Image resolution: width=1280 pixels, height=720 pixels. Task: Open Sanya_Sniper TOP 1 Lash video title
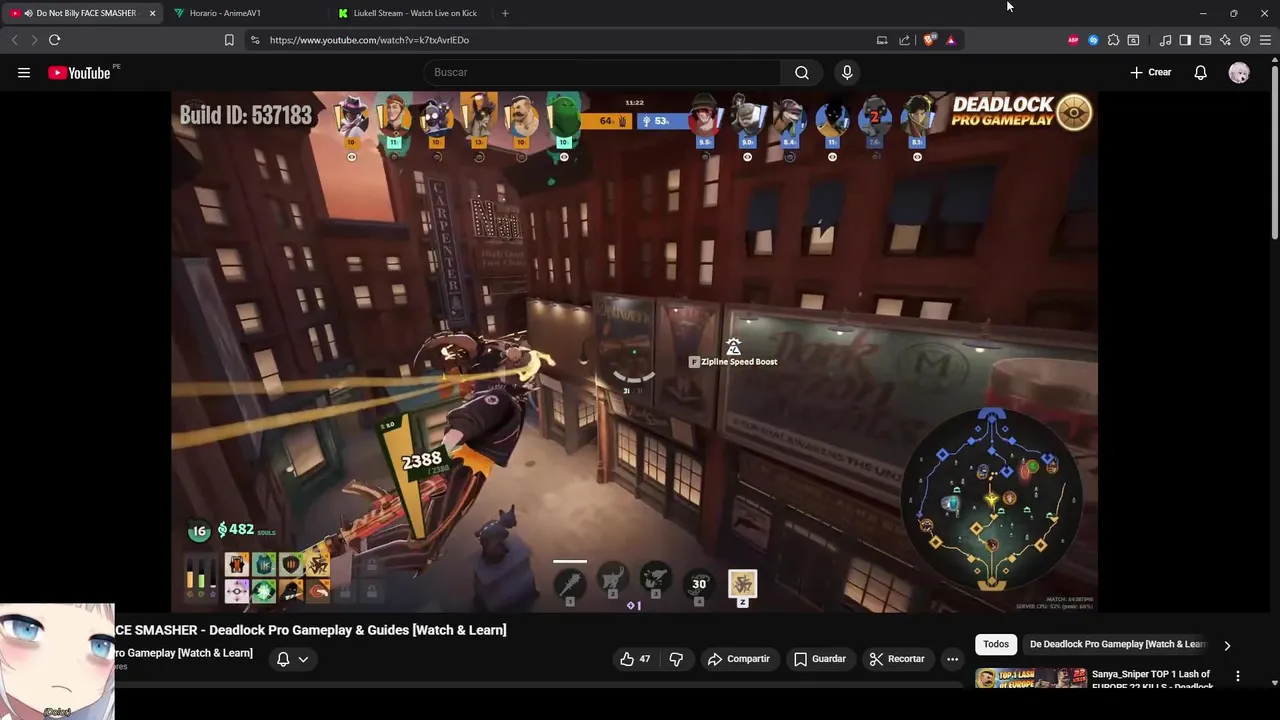1152,680
